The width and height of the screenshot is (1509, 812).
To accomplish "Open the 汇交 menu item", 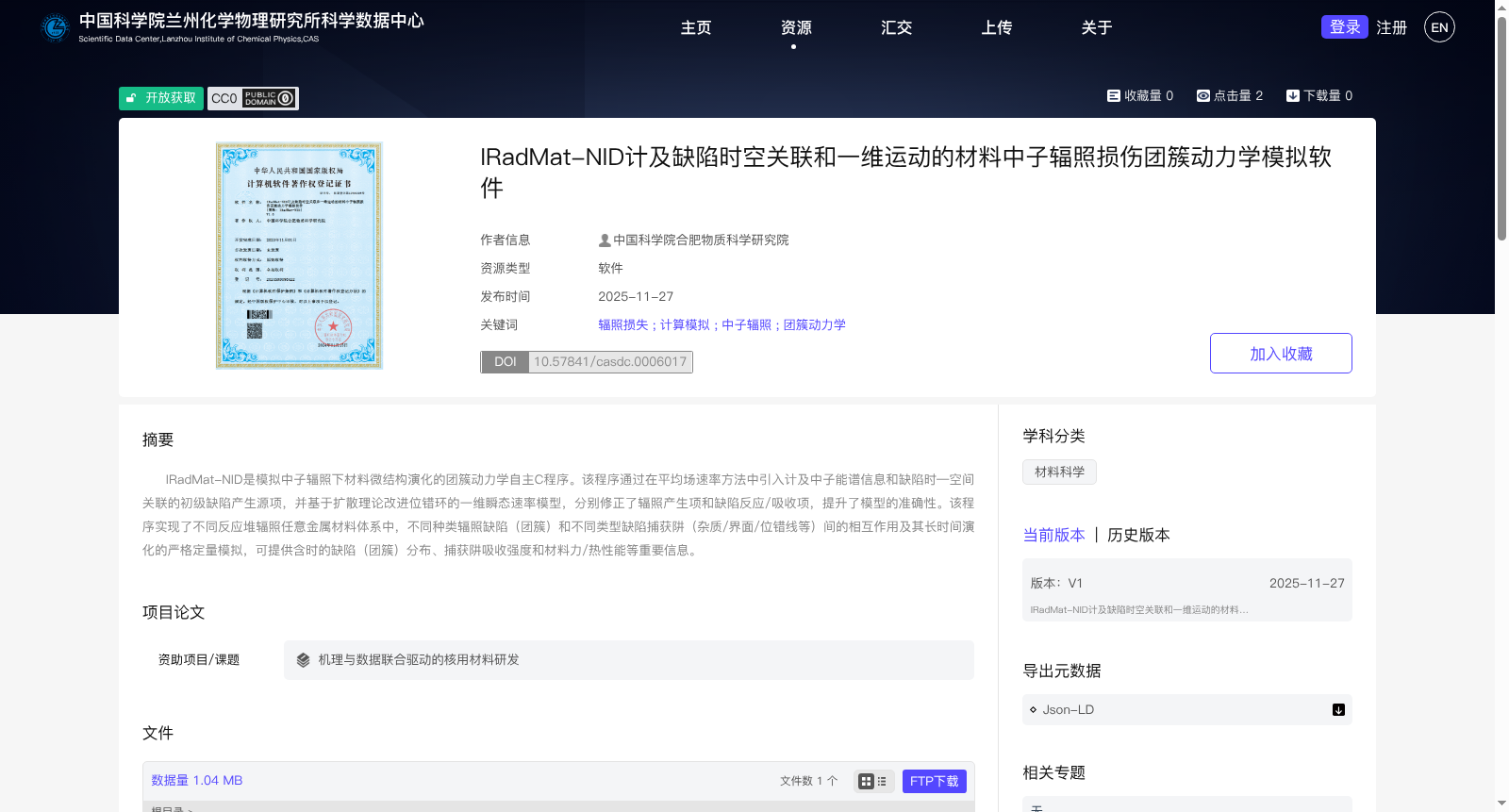I will pos(896,27).
